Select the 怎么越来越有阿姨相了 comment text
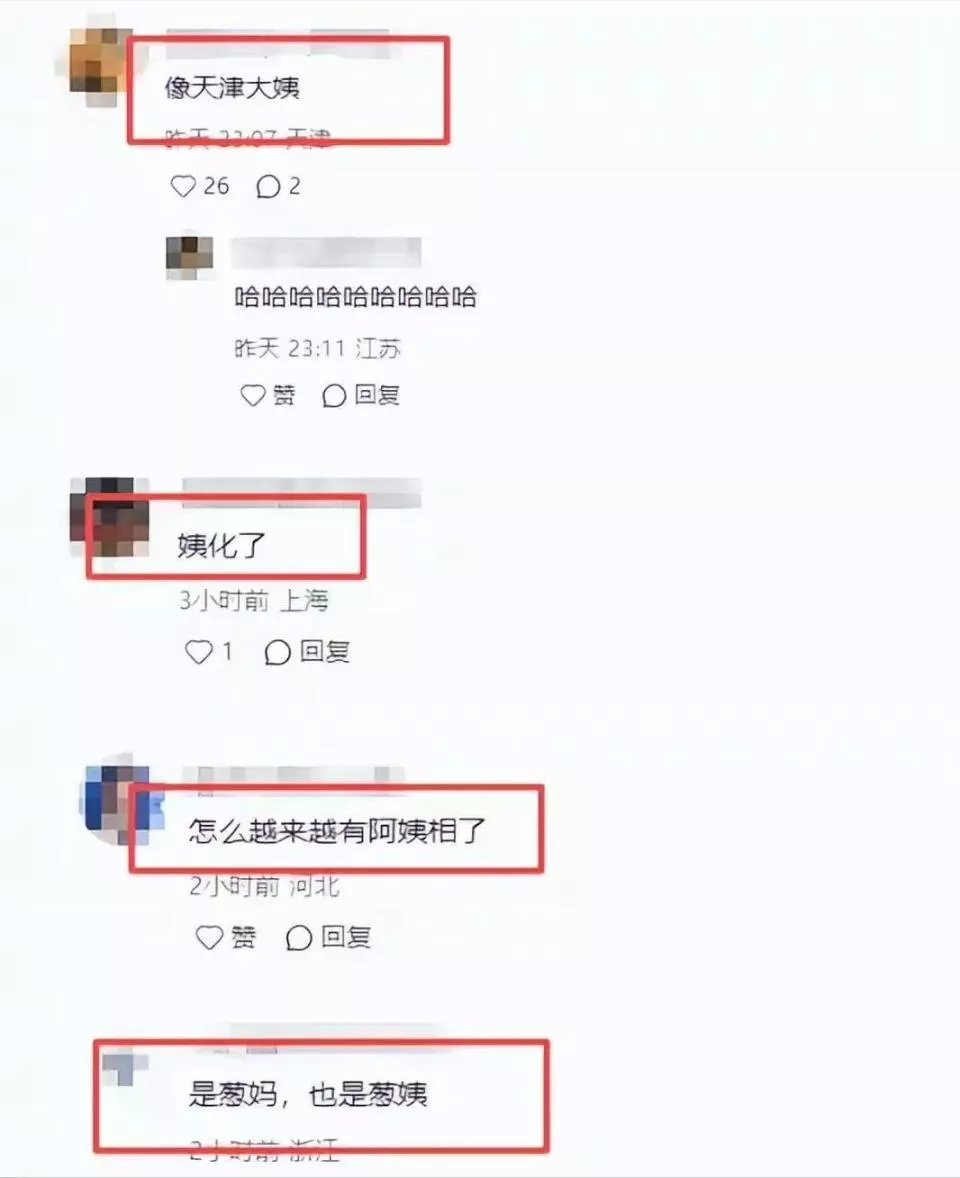Viewport: 960px width, 1178px height. tap(337, 831)
